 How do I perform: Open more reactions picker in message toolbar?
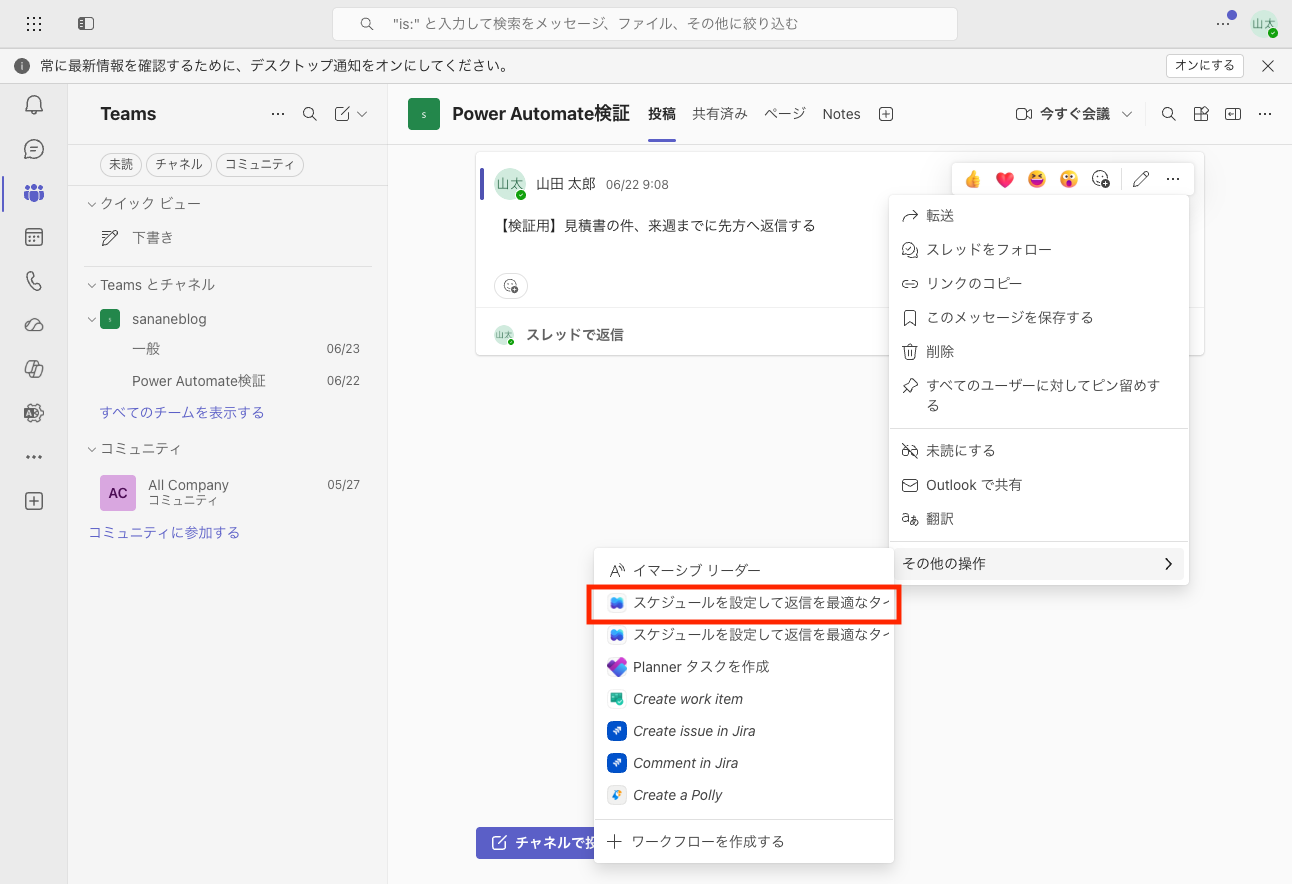(1101, 179)
